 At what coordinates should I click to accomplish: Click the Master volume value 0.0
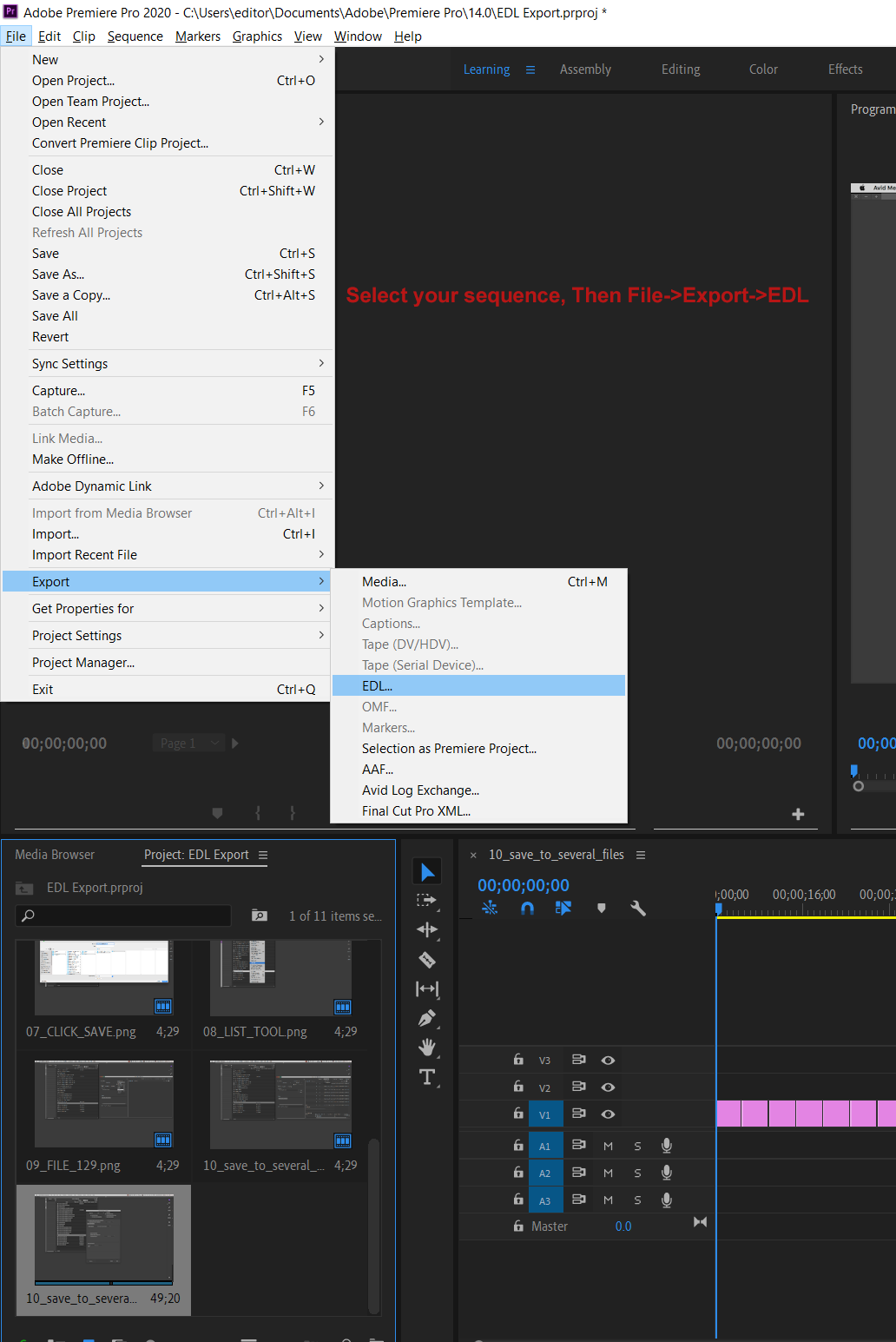[623, 1226]
